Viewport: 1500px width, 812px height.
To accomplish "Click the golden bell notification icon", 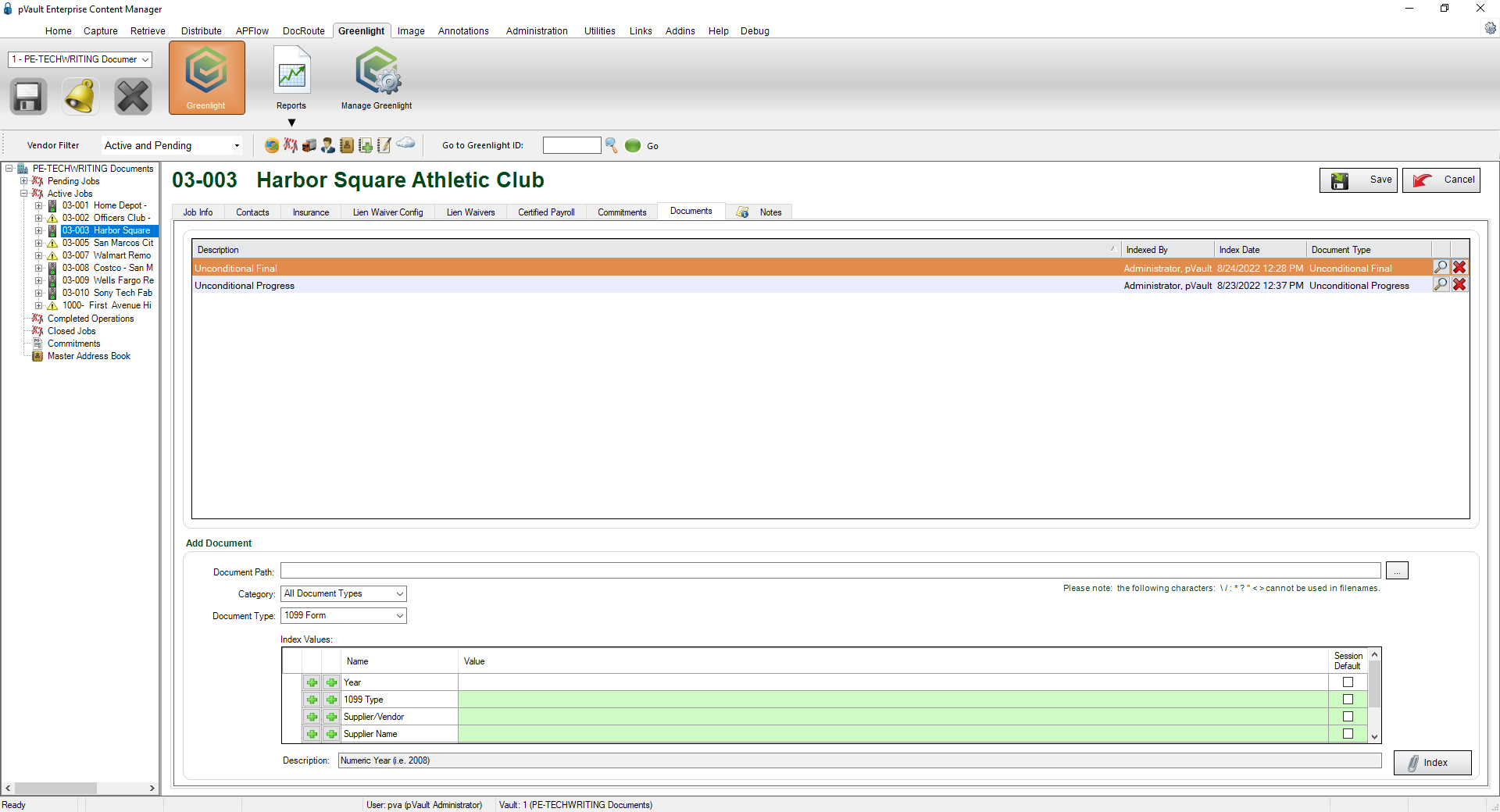I will pyautogui.click(x=80, y=97).
